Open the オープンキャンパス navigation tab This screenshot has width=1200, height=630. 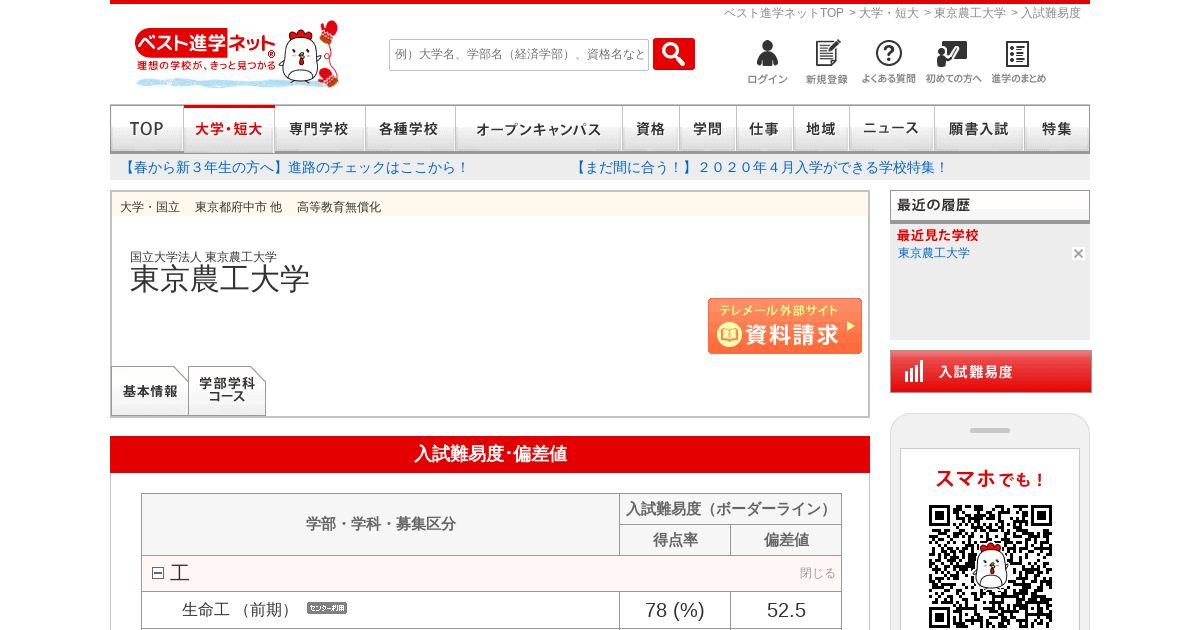click(539, 129)
